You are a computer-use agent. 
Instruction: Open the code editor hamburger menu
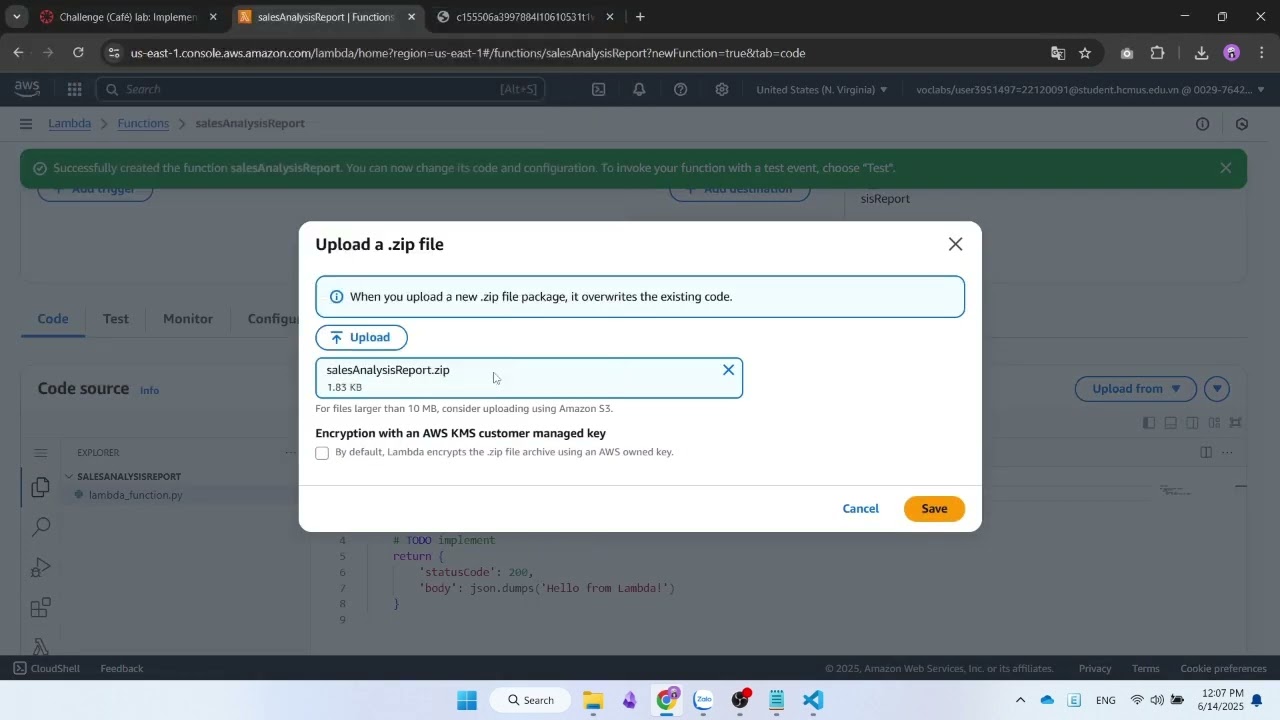point(40,453)
